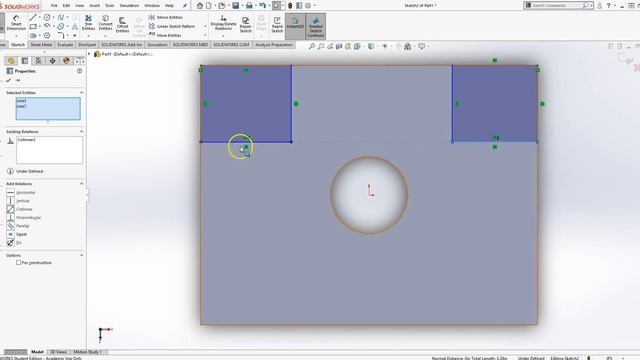Click the Home icon in top toolbar
This screenshot has width=640, height=360.
(200, 6)
